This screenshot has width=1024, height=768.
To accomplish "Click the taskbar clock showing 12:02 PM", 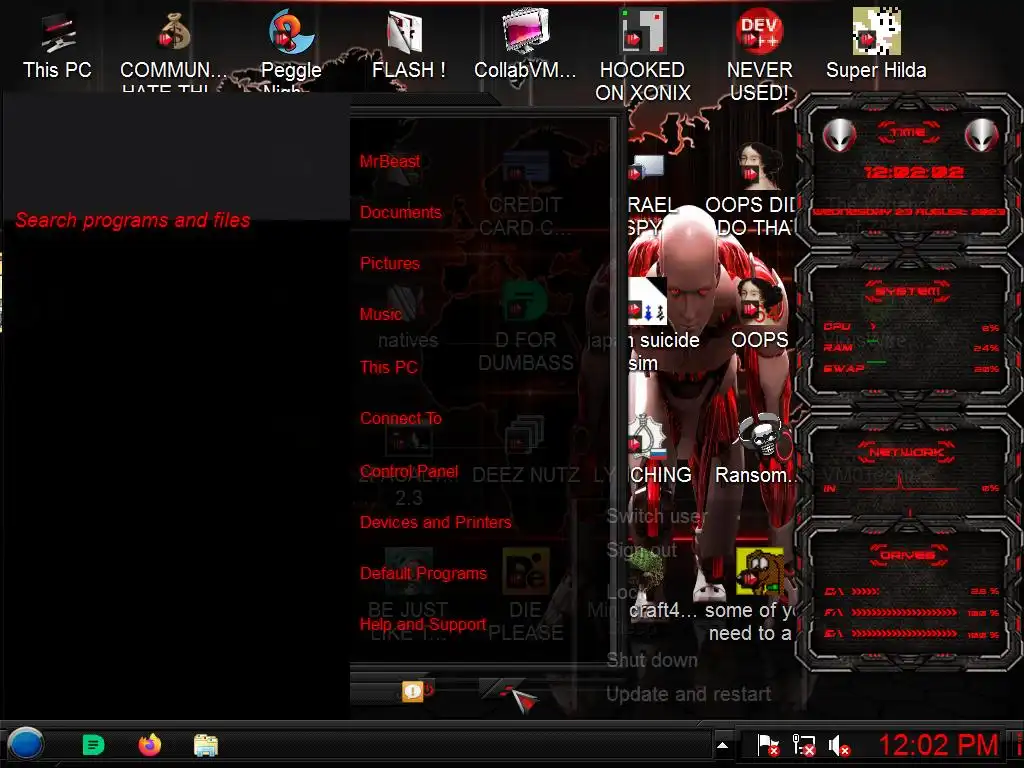I will pyautogui.click(x=938, y=745).
